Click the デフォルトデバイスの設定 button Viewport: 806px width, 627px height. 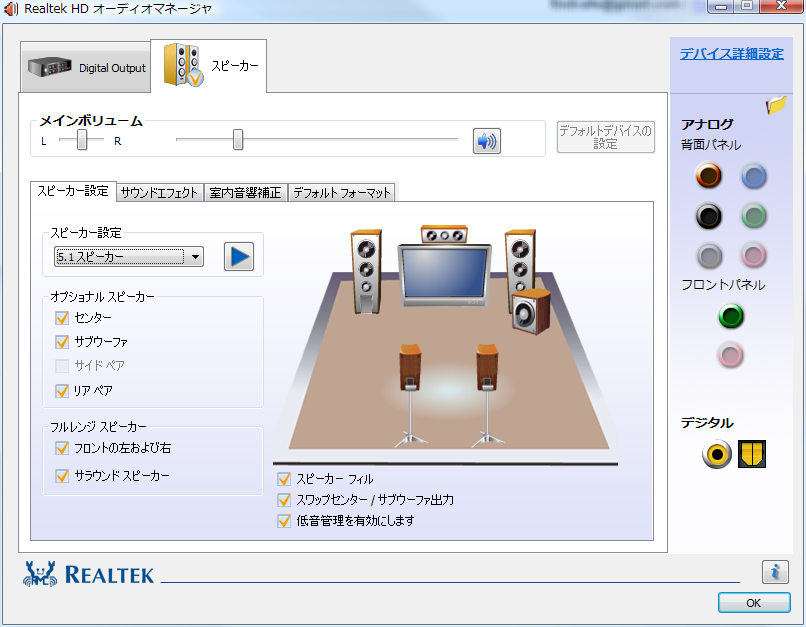click(x=606, y=137)
